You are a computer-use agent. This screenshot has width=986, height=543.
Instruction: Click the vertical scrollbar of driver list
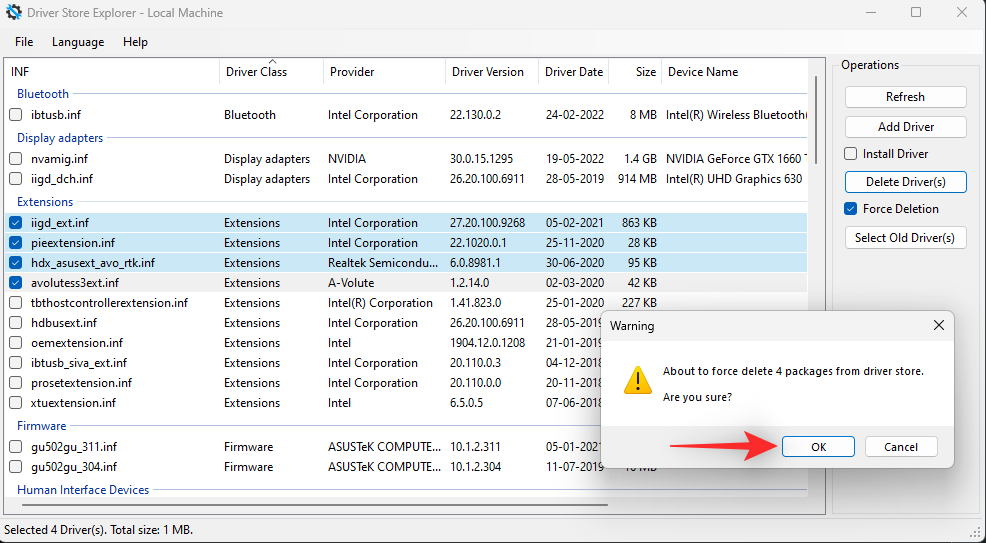816,119
